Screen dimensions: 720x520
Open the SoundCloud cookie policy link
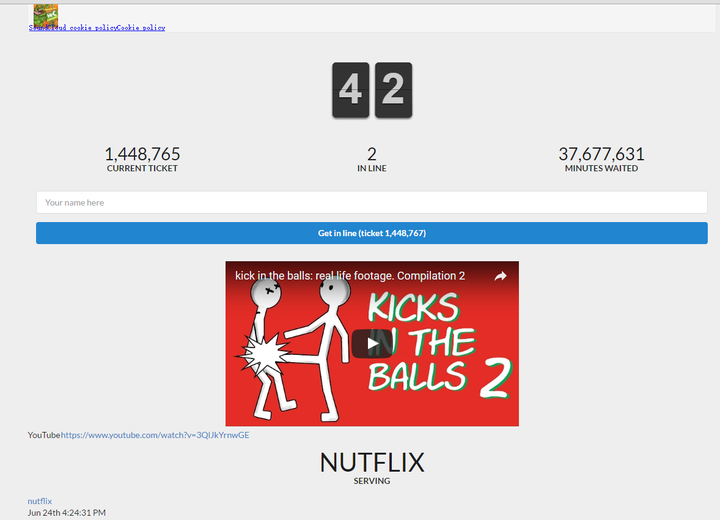73,28
